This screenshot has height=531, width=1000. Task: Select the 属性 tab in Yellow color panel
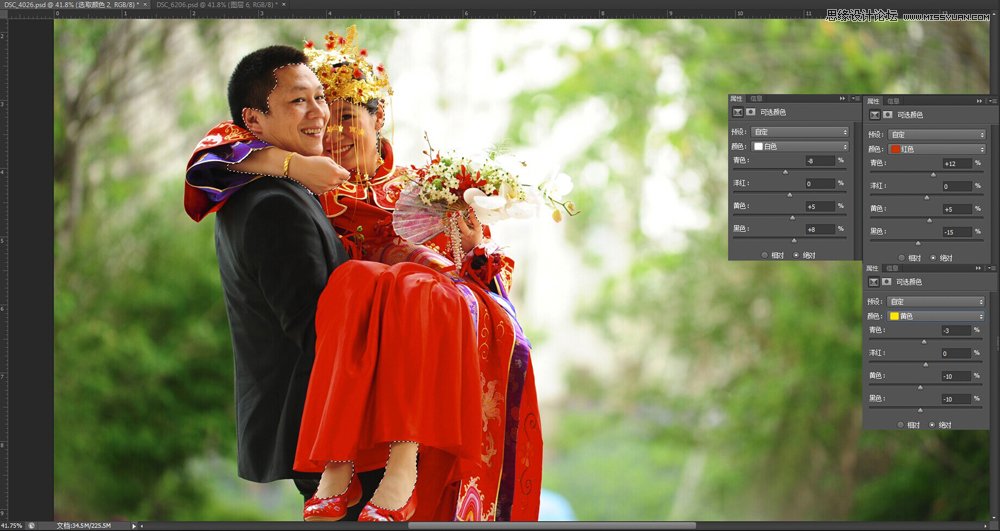click(872, 268)
